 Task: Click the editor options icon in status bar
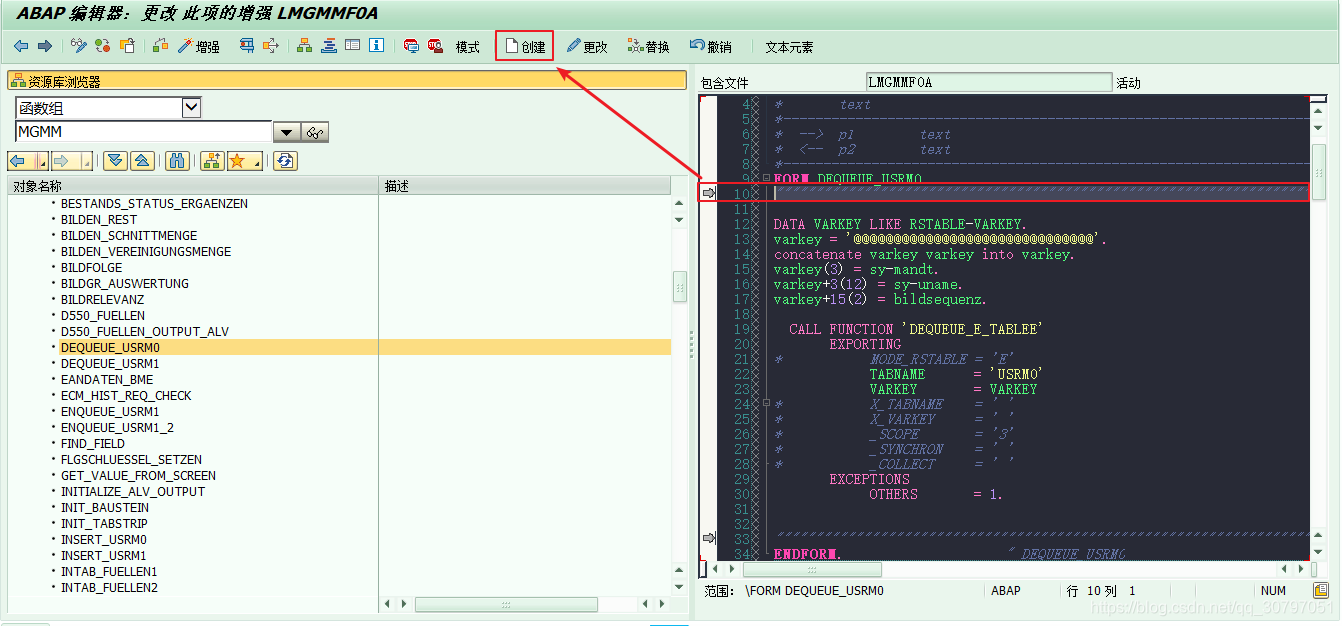click(1320, 590)
